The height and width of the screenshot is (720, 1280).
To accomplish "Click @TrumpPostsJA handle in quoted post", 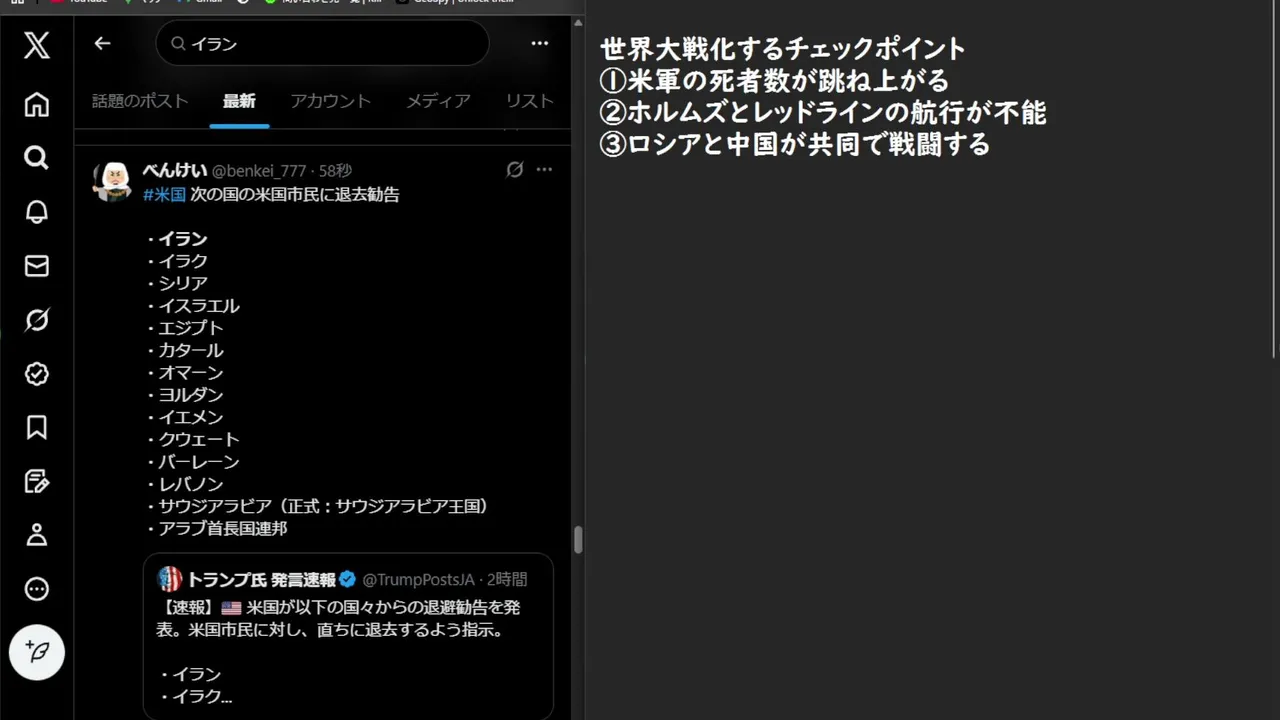I will tap(418, 579).
